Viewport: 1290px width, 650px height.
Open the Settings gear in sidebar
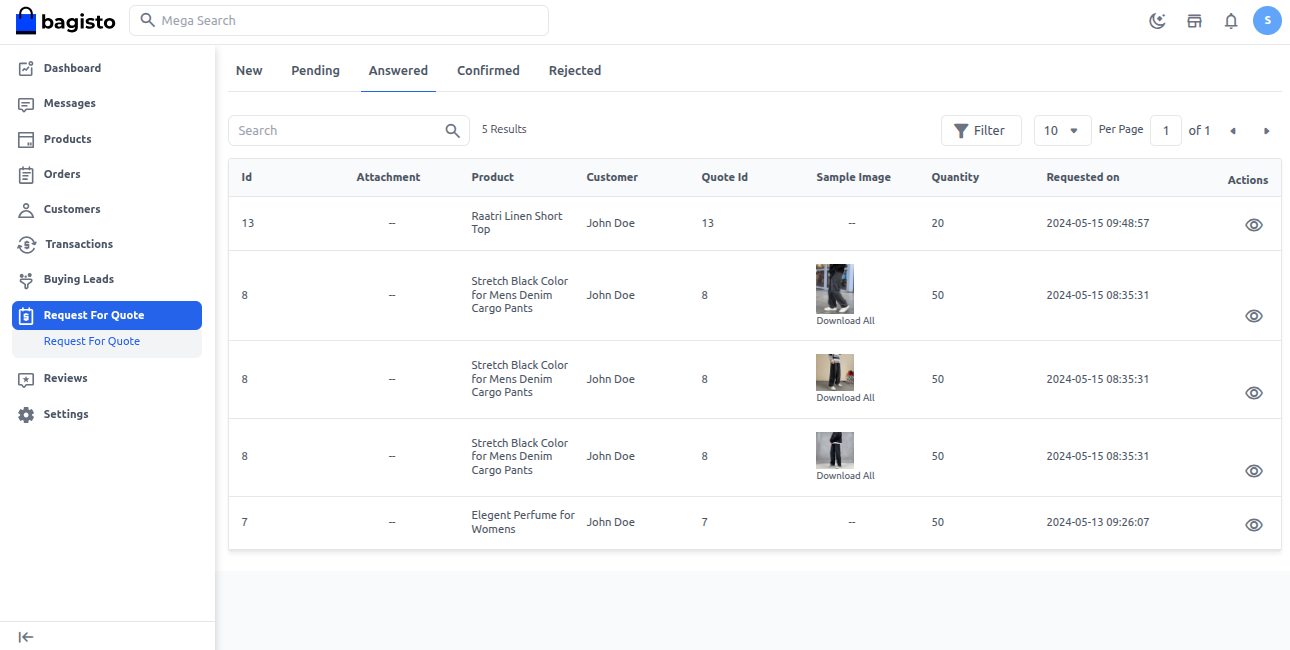coord(65,414)
